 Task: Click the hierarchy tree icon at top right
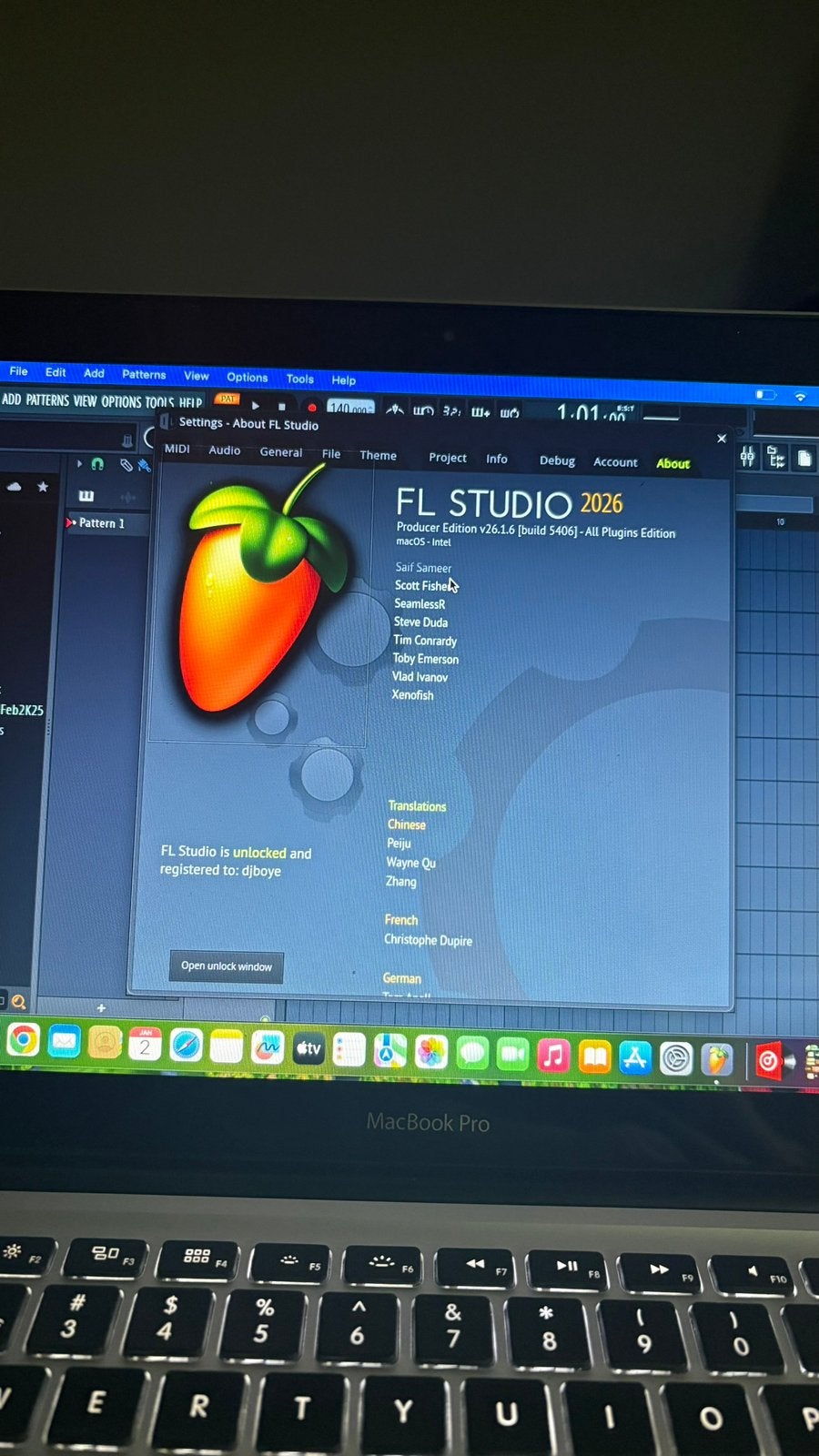[776, 458]
